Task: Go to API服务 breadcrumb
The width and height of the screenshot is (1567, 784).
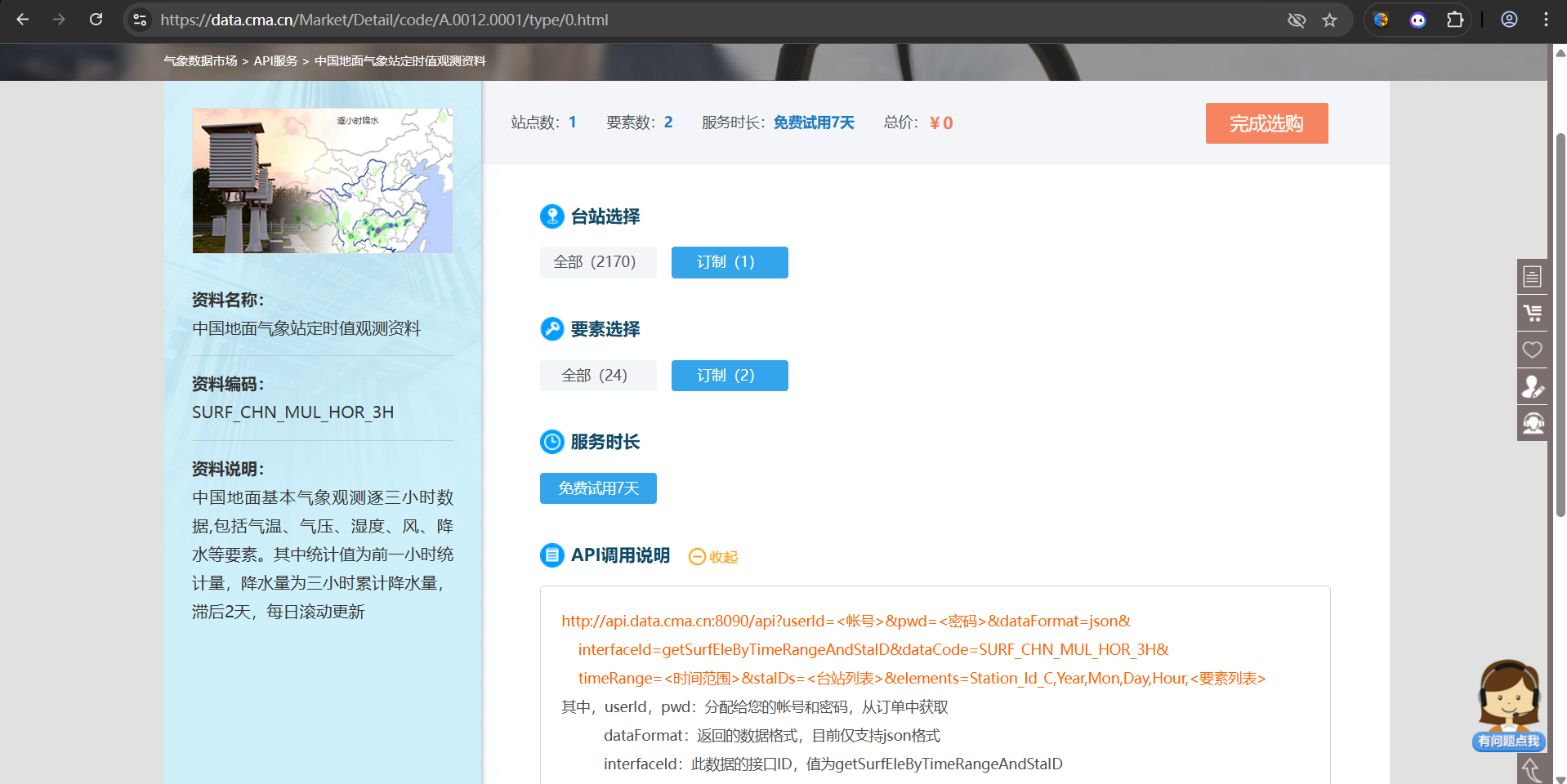Action: (275, 61)
